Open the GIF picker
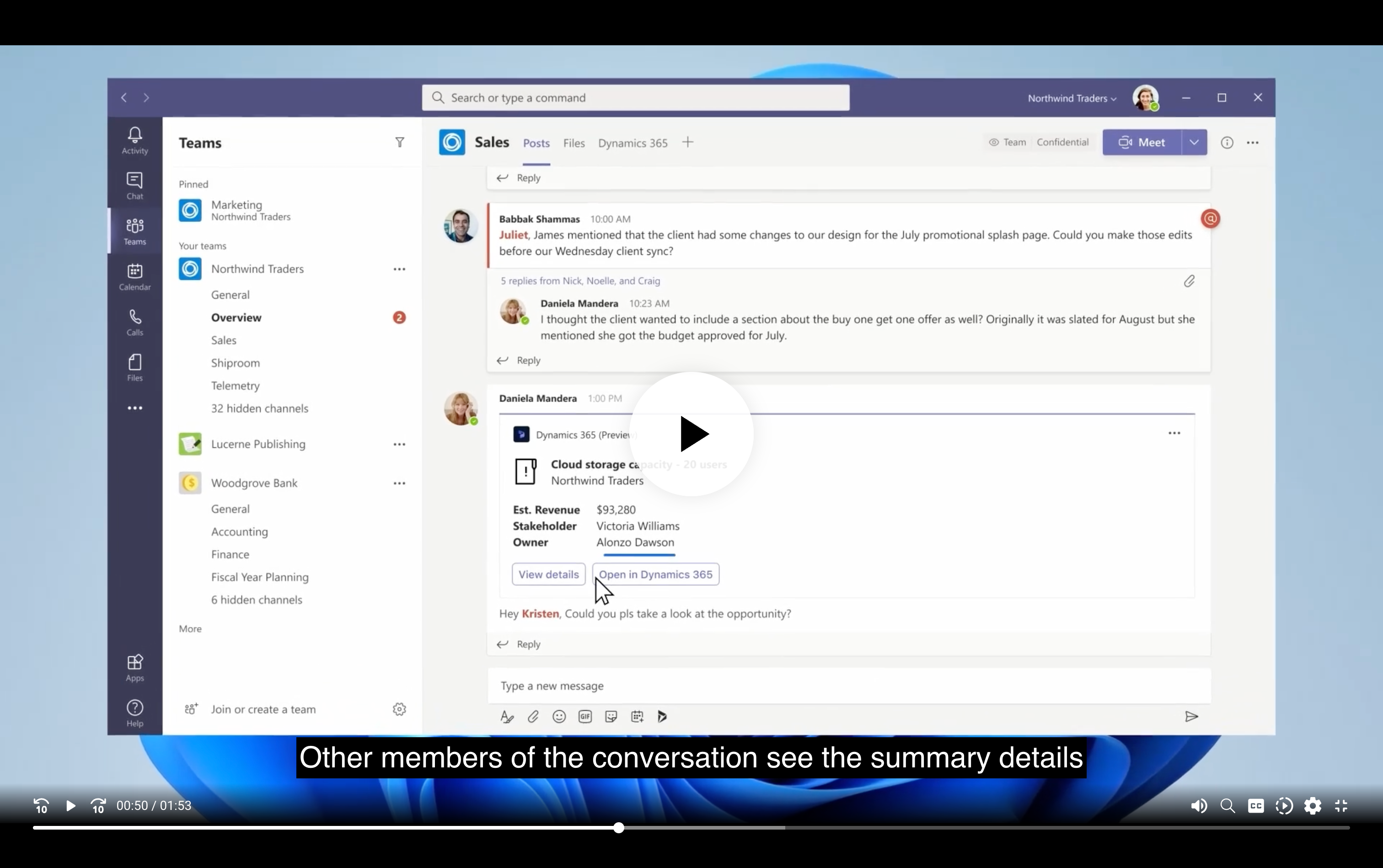1383x868 pixels. (x=585, y=717)
